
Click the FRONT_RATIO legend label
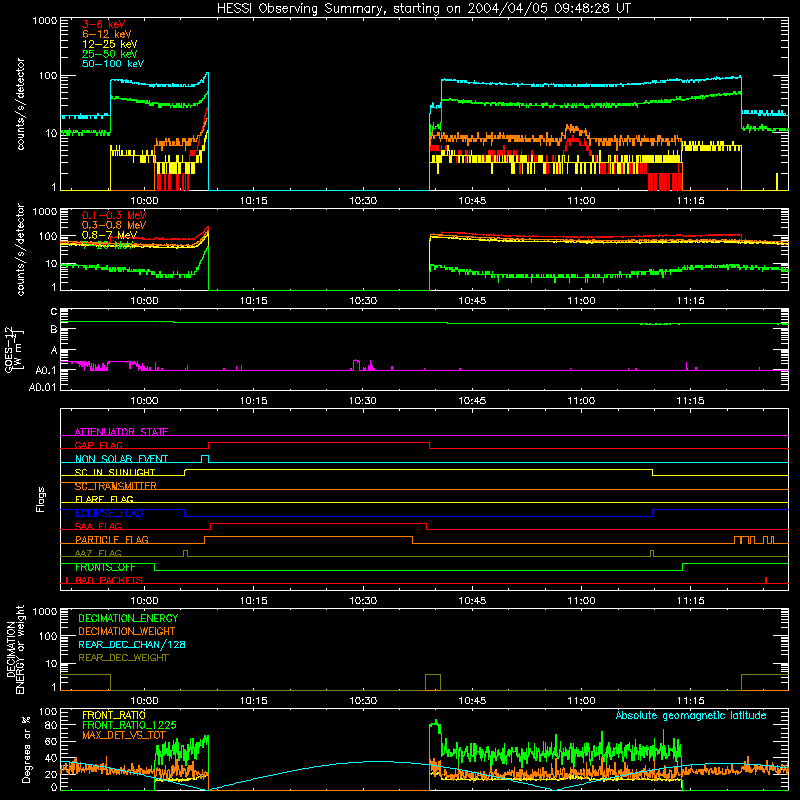pyautogui.click(x=114, y=715)
